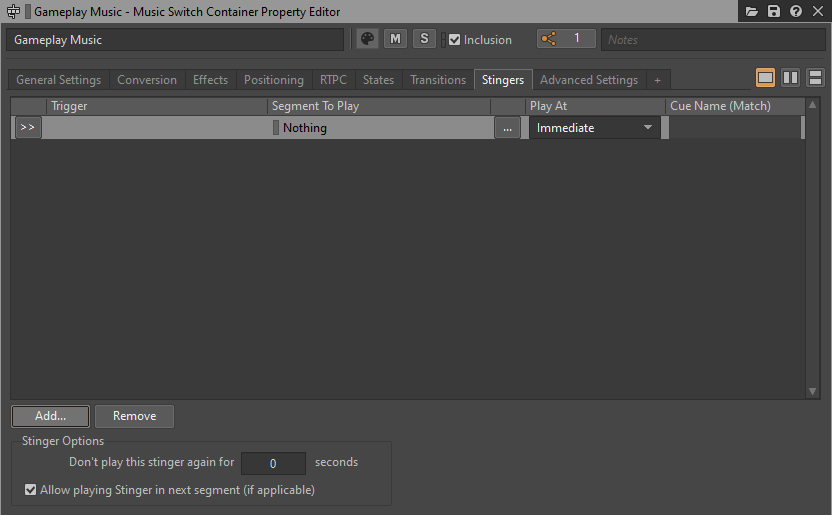This screenshot has height=515, width=832.
Task: Click the save icon in title bar
Action: (x=774, y=11)
